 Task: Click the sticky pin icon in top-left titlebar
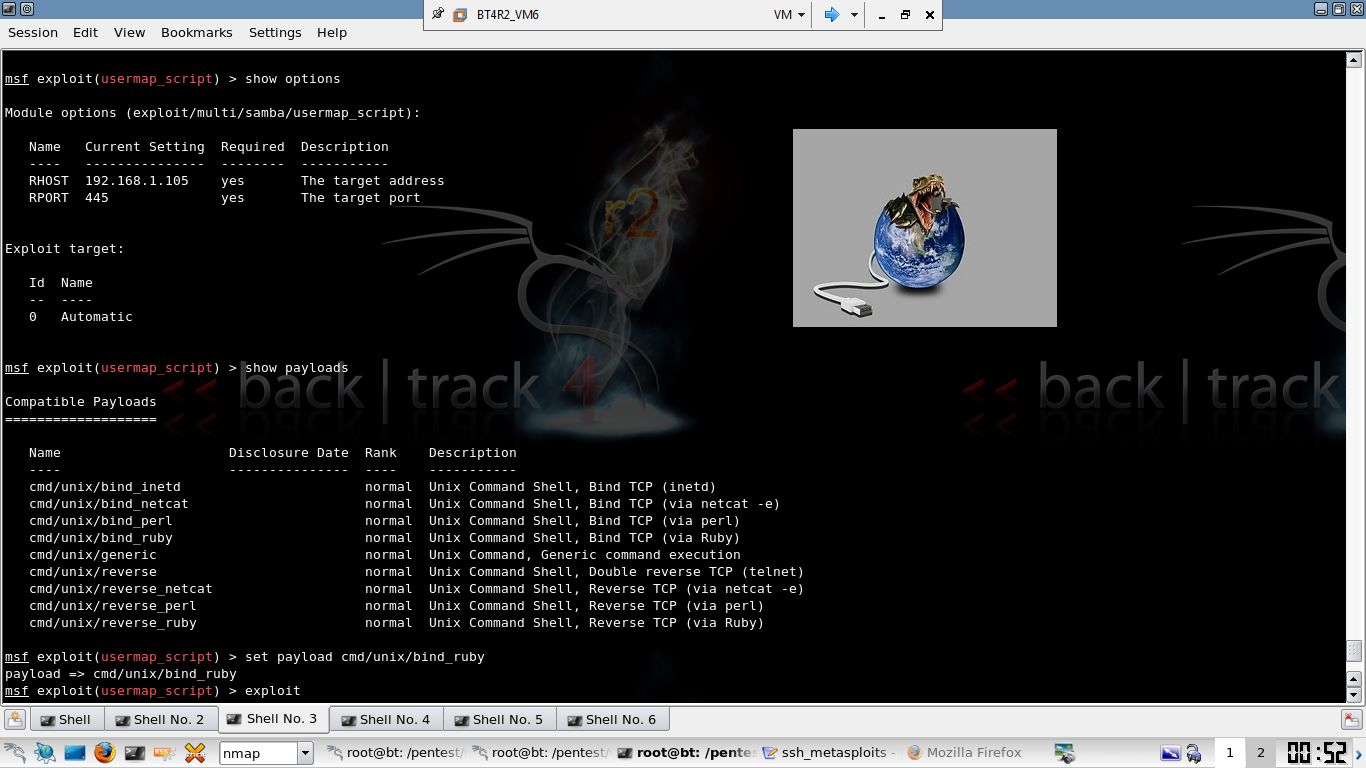26,9
